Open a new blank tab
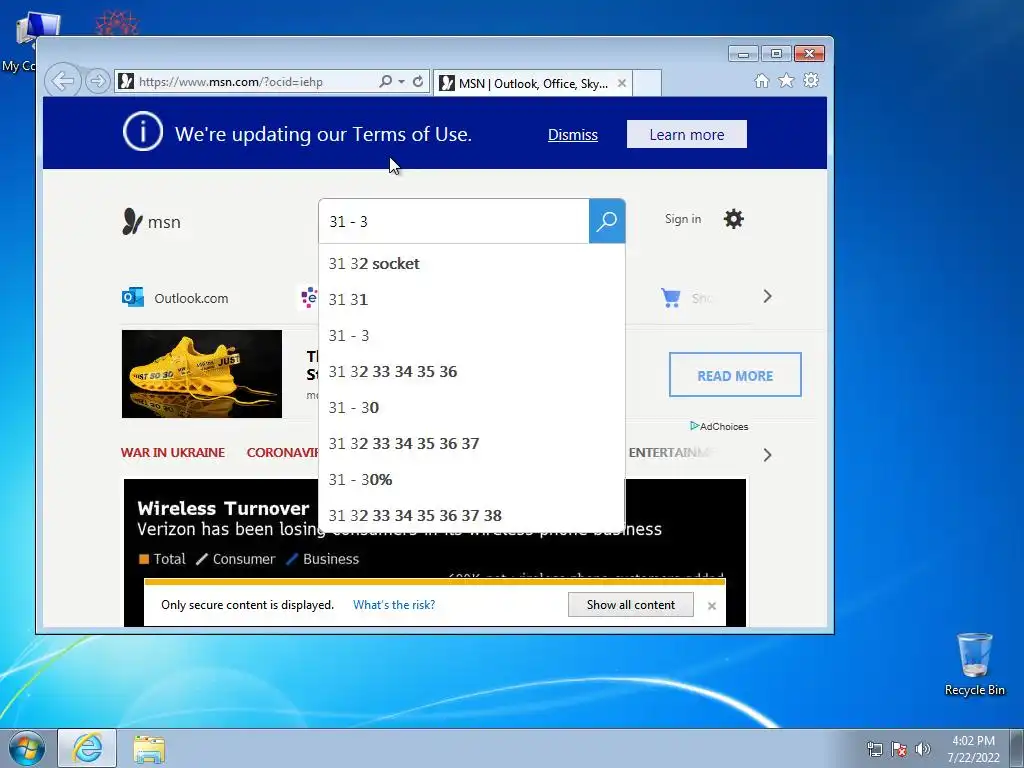 click(x=647, y=84)
